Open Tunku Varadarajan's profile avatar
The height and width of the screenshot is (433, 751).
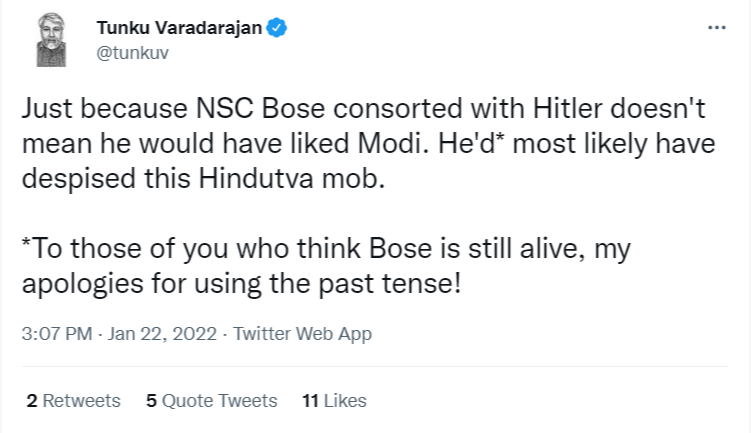click(x=52, y=40)
